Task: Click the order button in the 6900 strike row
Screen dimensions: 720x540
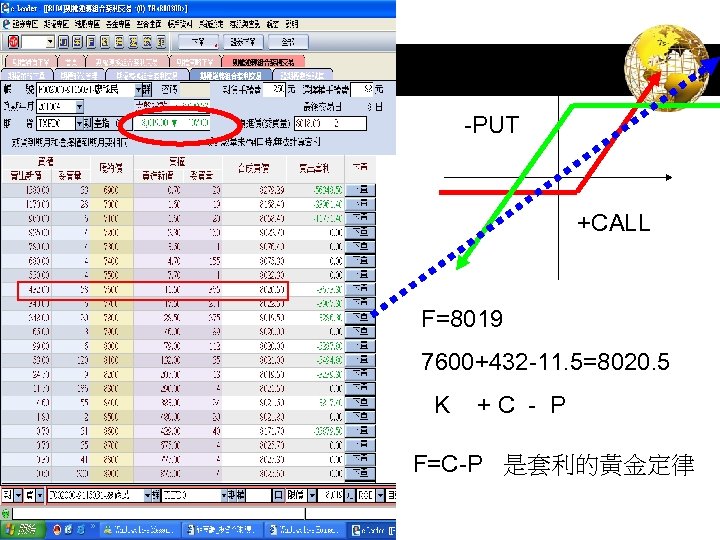Action: coord(360,190)
